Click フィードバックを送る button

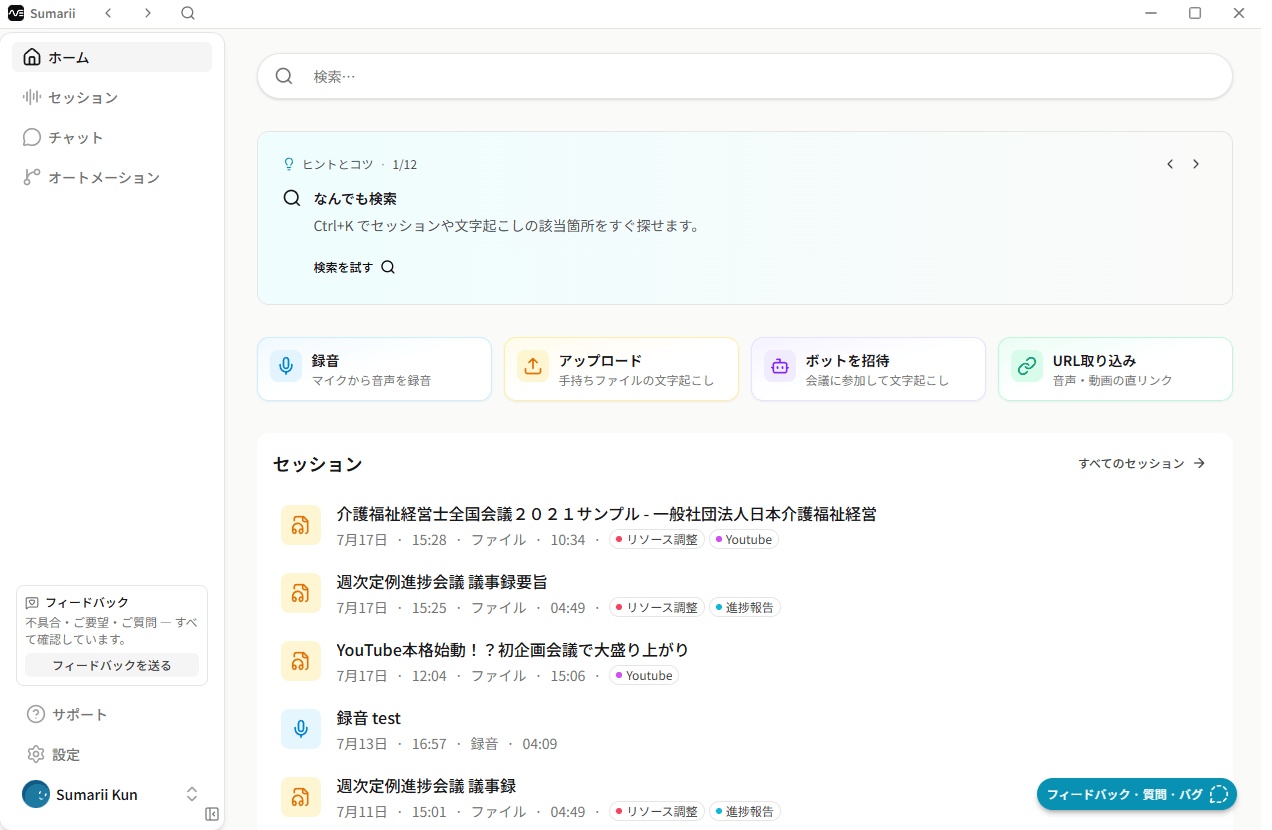tap(112, 665)
